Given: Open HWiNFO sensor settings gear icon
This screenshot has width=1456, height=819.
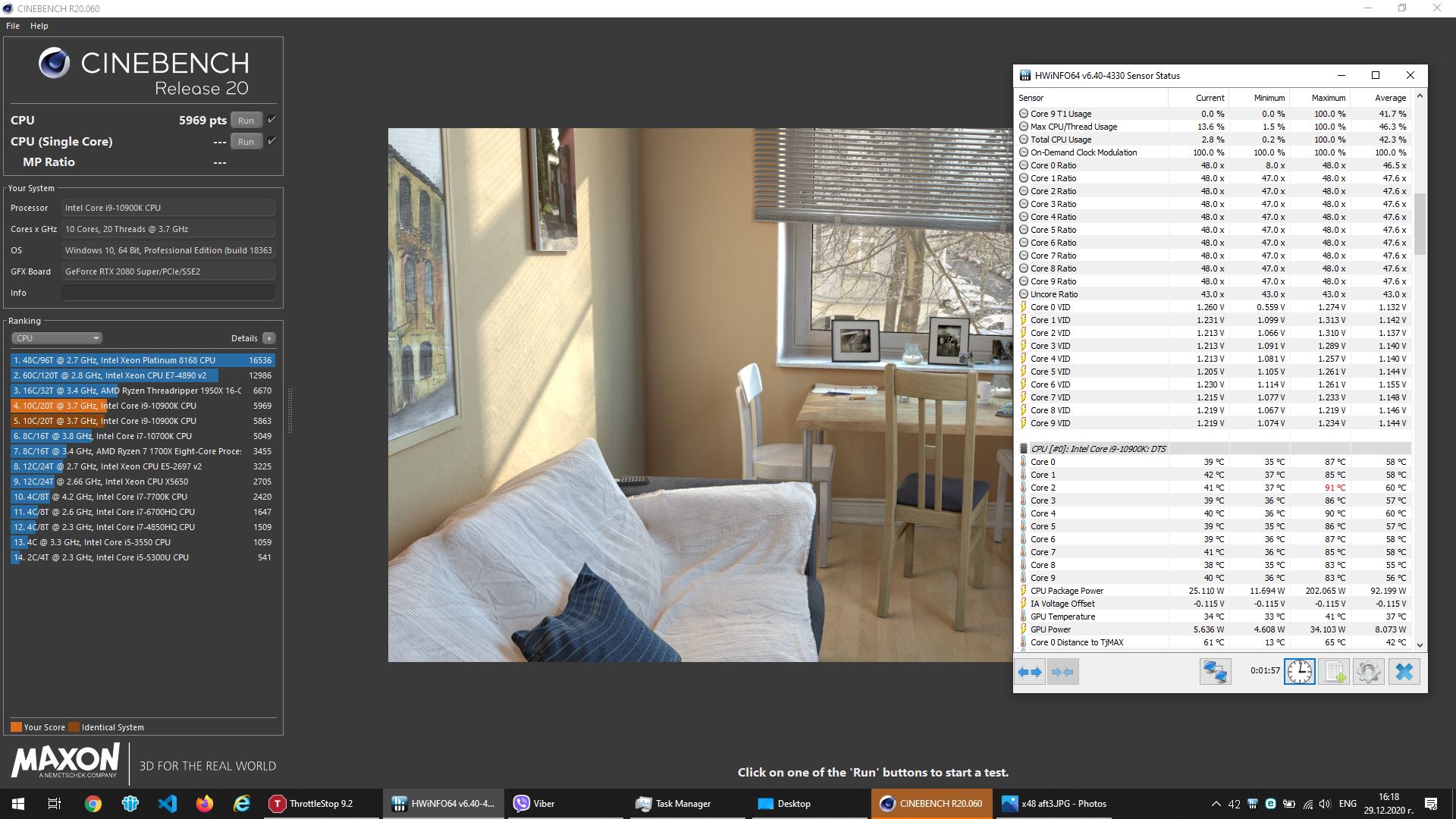Looking at the screenshot, I should 1368,672.
